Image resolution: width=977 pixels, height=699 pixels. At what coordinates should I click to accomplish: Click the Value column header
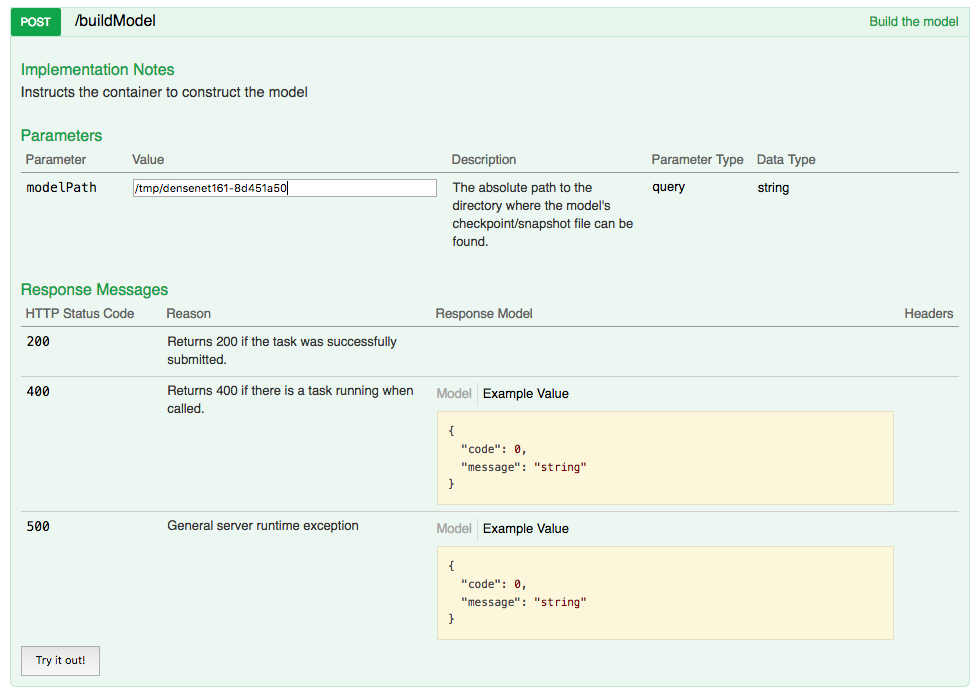point(148,159)
